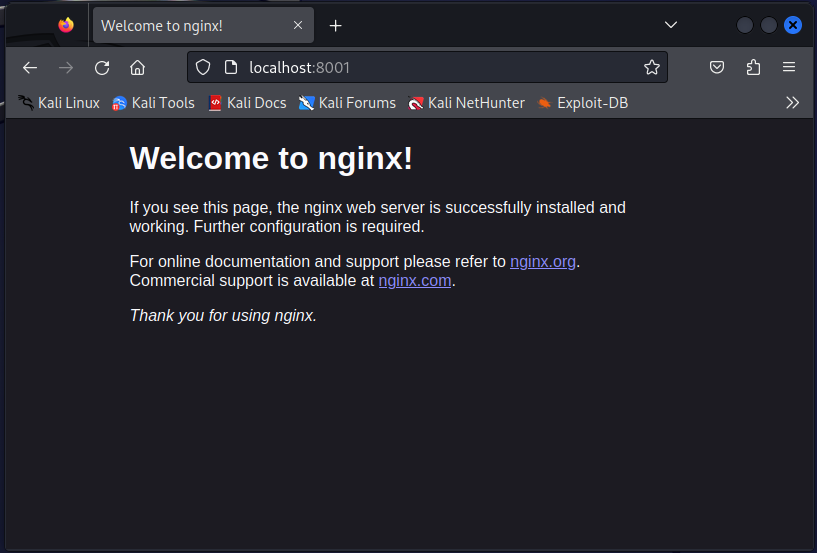Bookmark this page with the star
Viewport: 817px width, 553px height.
coord(651,67)
